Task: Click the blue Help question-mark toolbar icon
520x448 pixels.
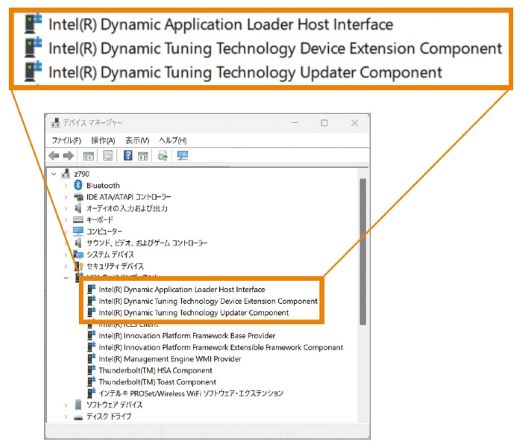Action: pos(128,155)
